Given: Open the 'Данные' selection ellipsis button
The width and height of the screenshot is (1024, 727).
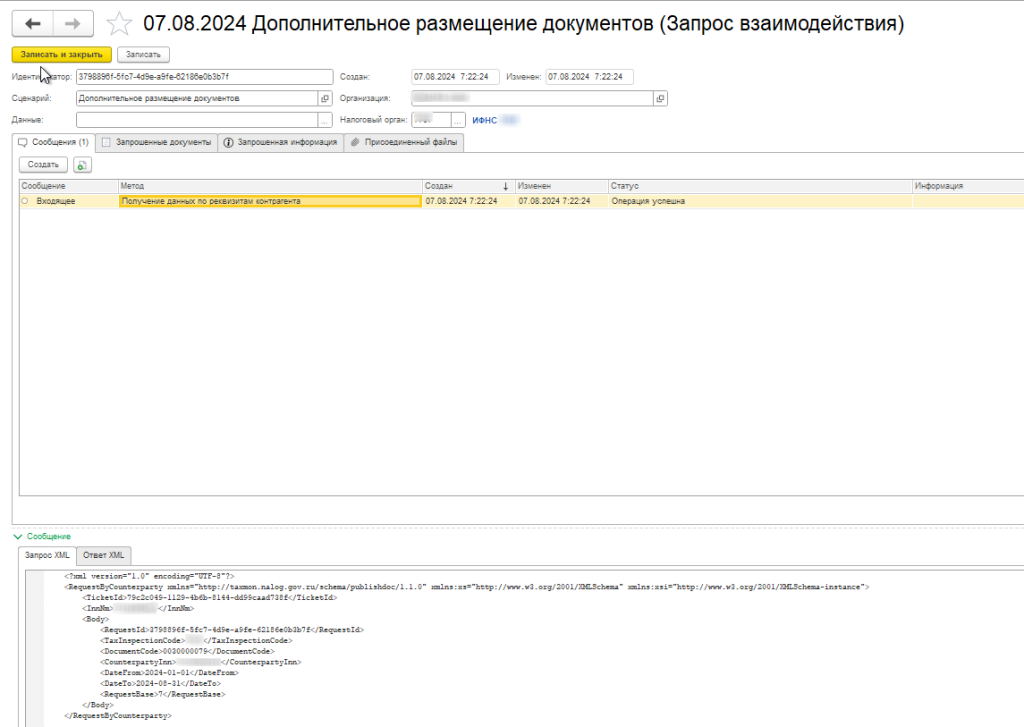Looking at the screenshot, I should (x=325, y=120).
